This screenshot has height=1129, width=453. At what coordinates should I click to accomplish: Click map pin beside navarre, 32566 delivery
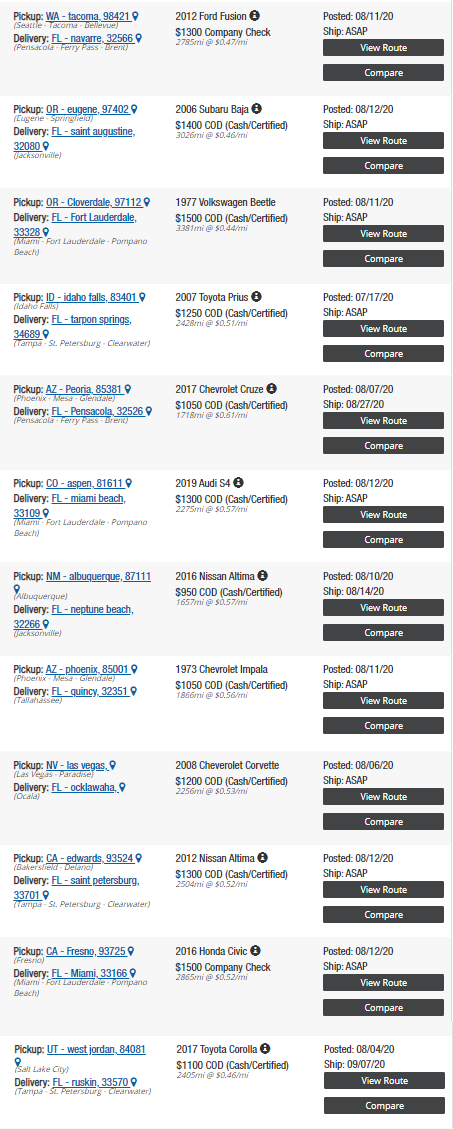138,38
